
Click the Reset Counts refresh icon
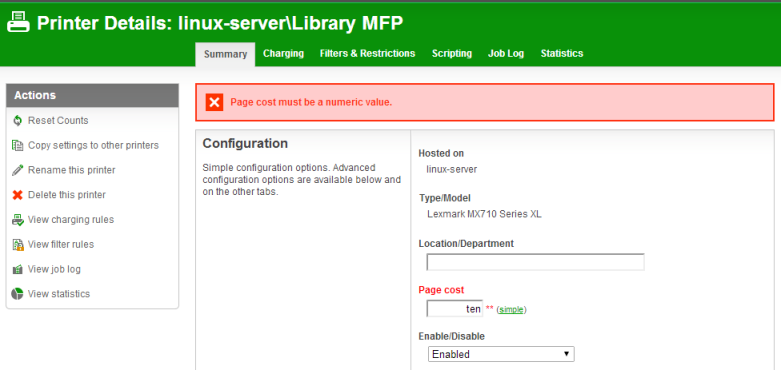point(17,121)
